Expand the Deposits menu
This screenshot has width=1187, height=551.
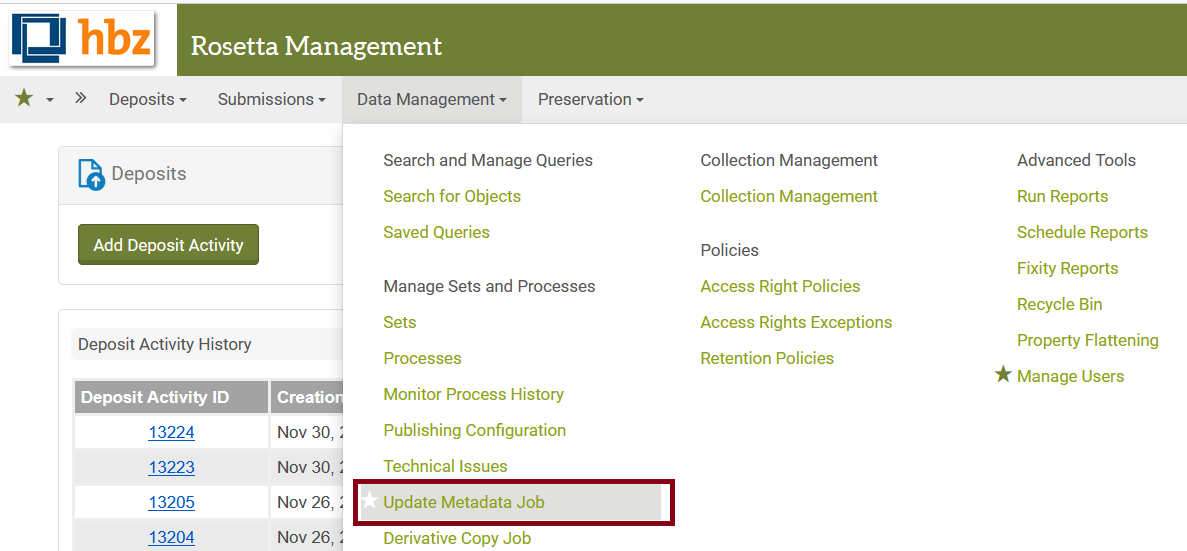click(148, 99)
